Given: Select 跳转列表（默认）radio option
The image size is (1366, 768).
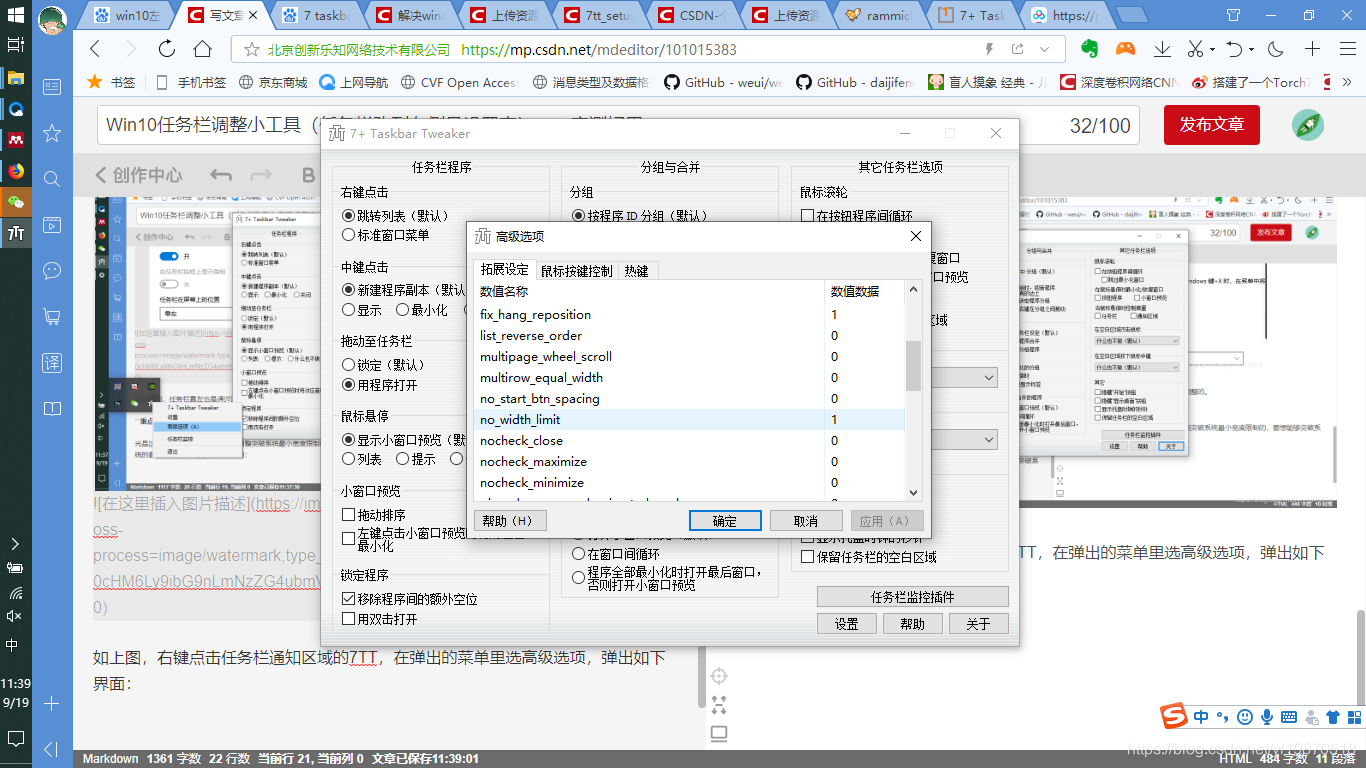Looking at the screenshot, I should 395,215.
